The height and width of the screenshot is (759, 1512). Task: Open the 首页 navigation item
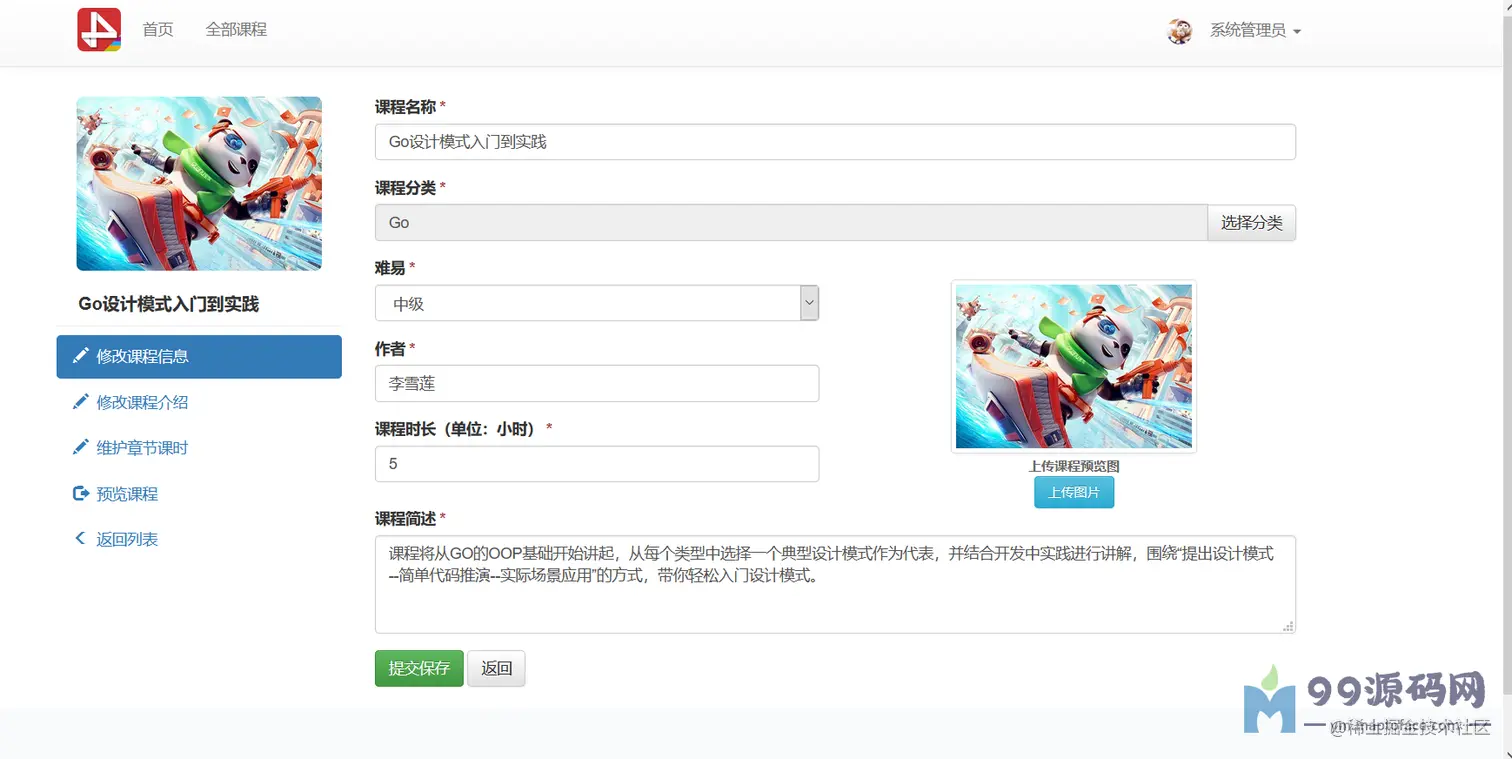[158, 30]
